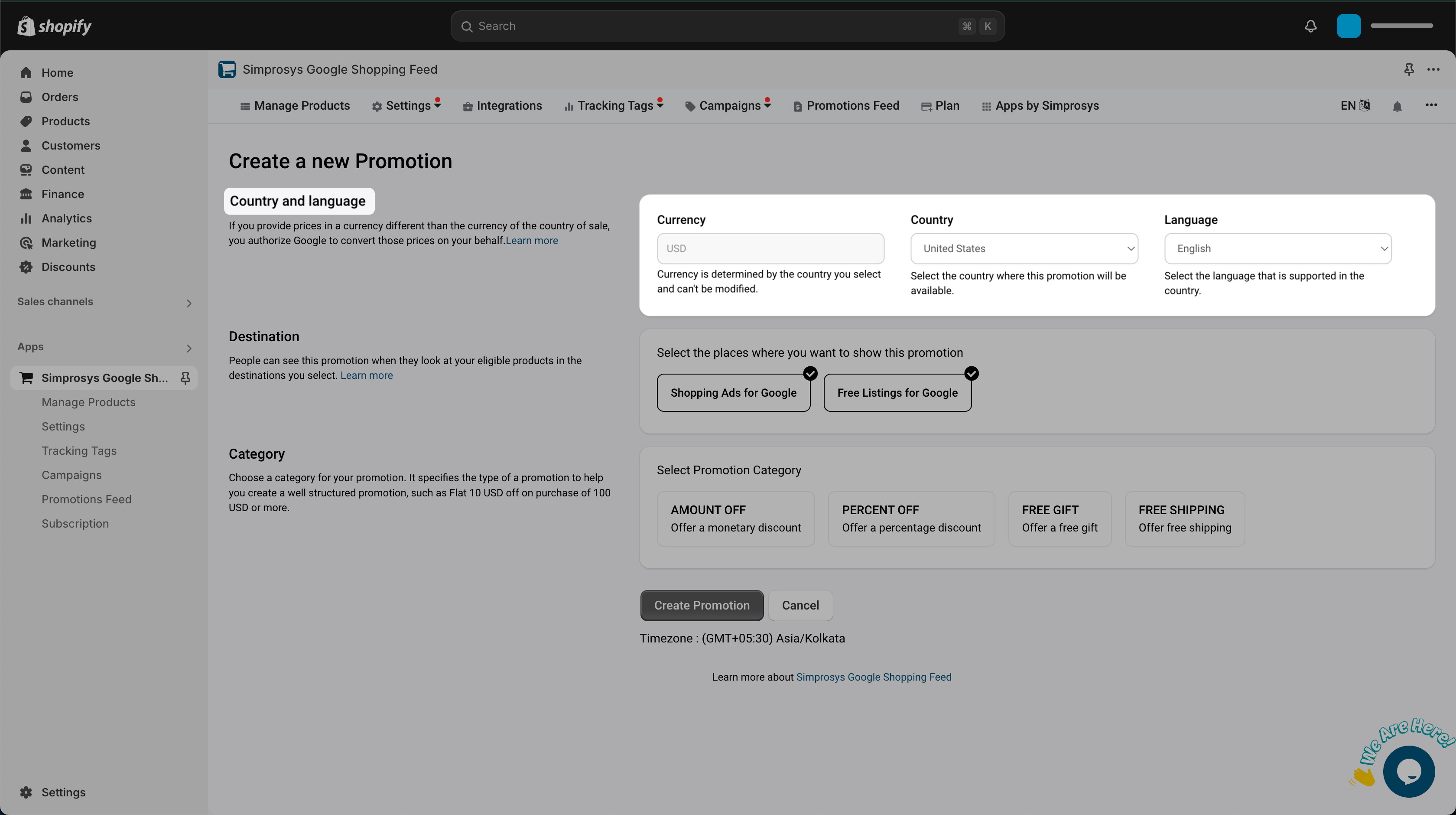Toggle Free Listings for Google destination

coord(897,392)
